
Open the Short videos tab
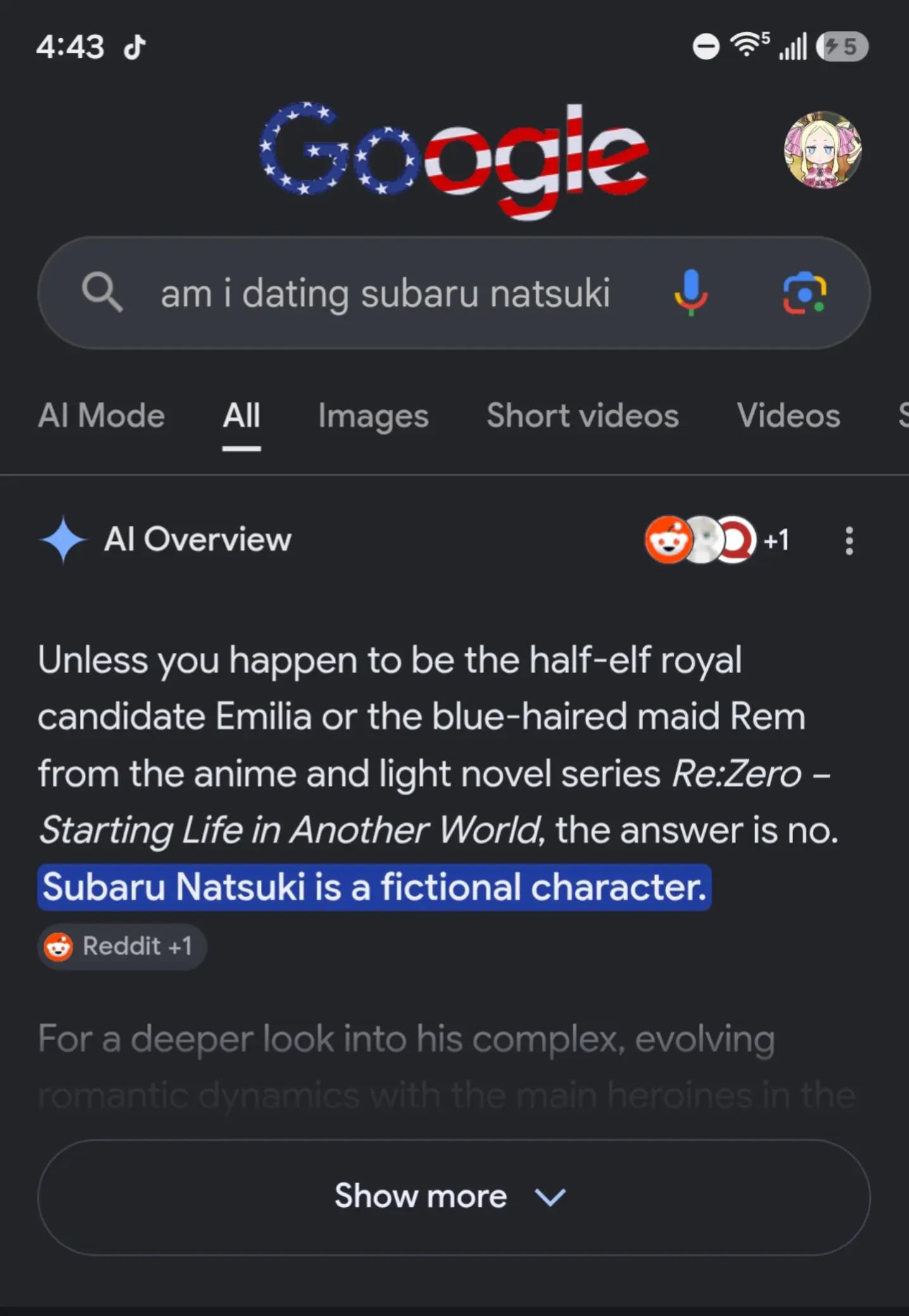[582, 416]
